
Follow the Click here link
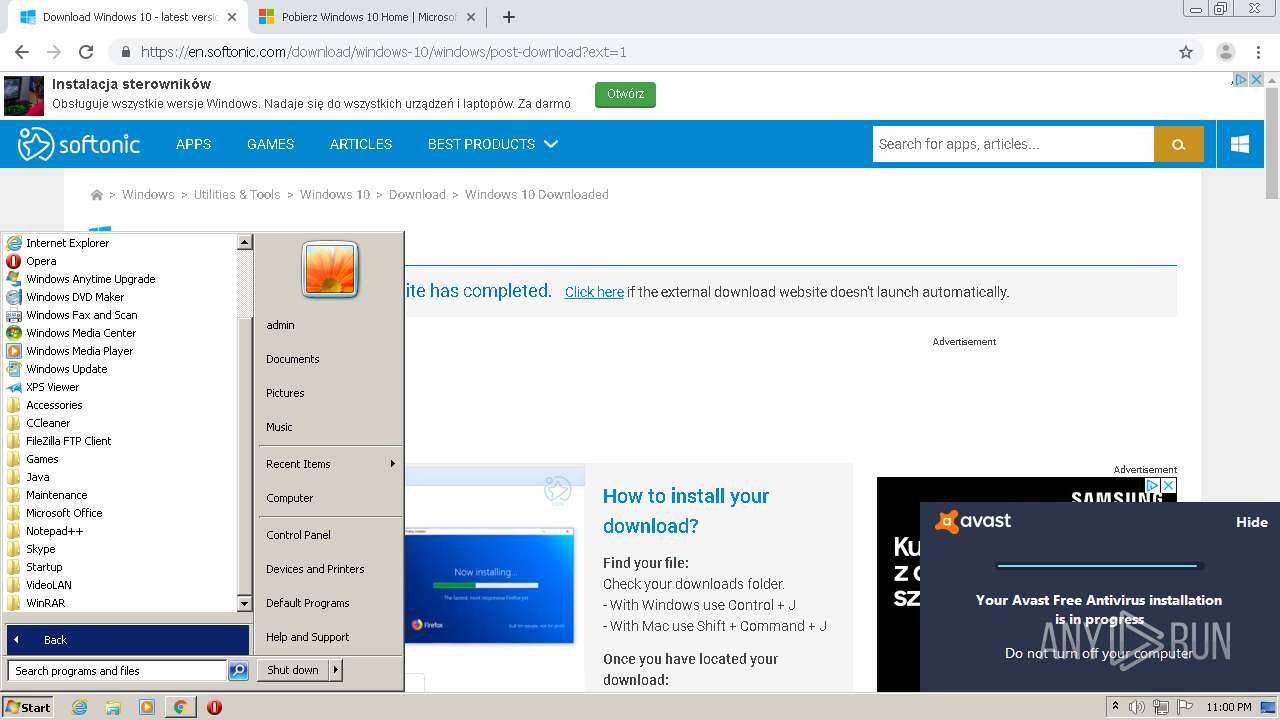(594, 292)
